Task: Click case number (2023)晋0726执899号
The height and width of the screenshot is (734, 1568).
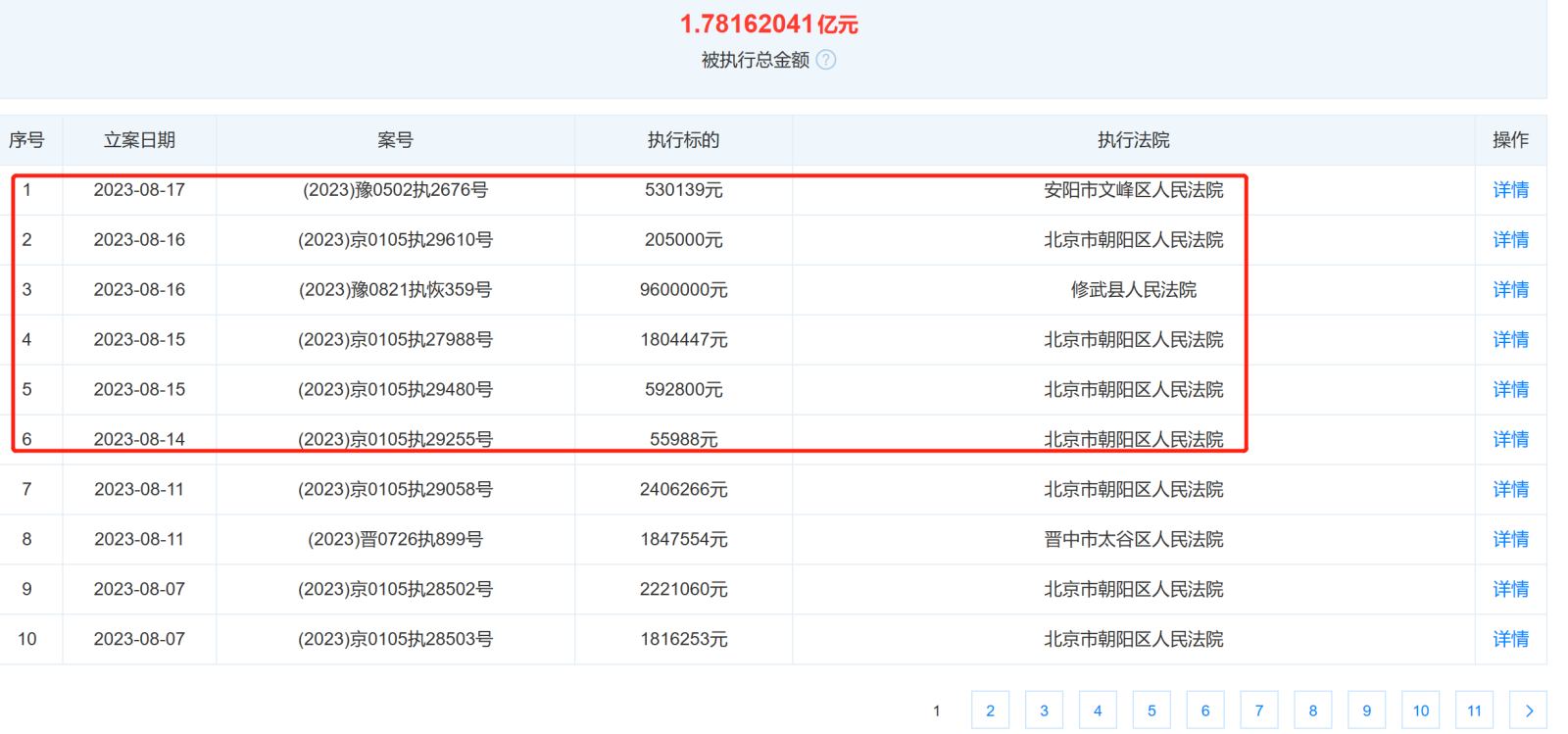Action: [x=395, y=539]
